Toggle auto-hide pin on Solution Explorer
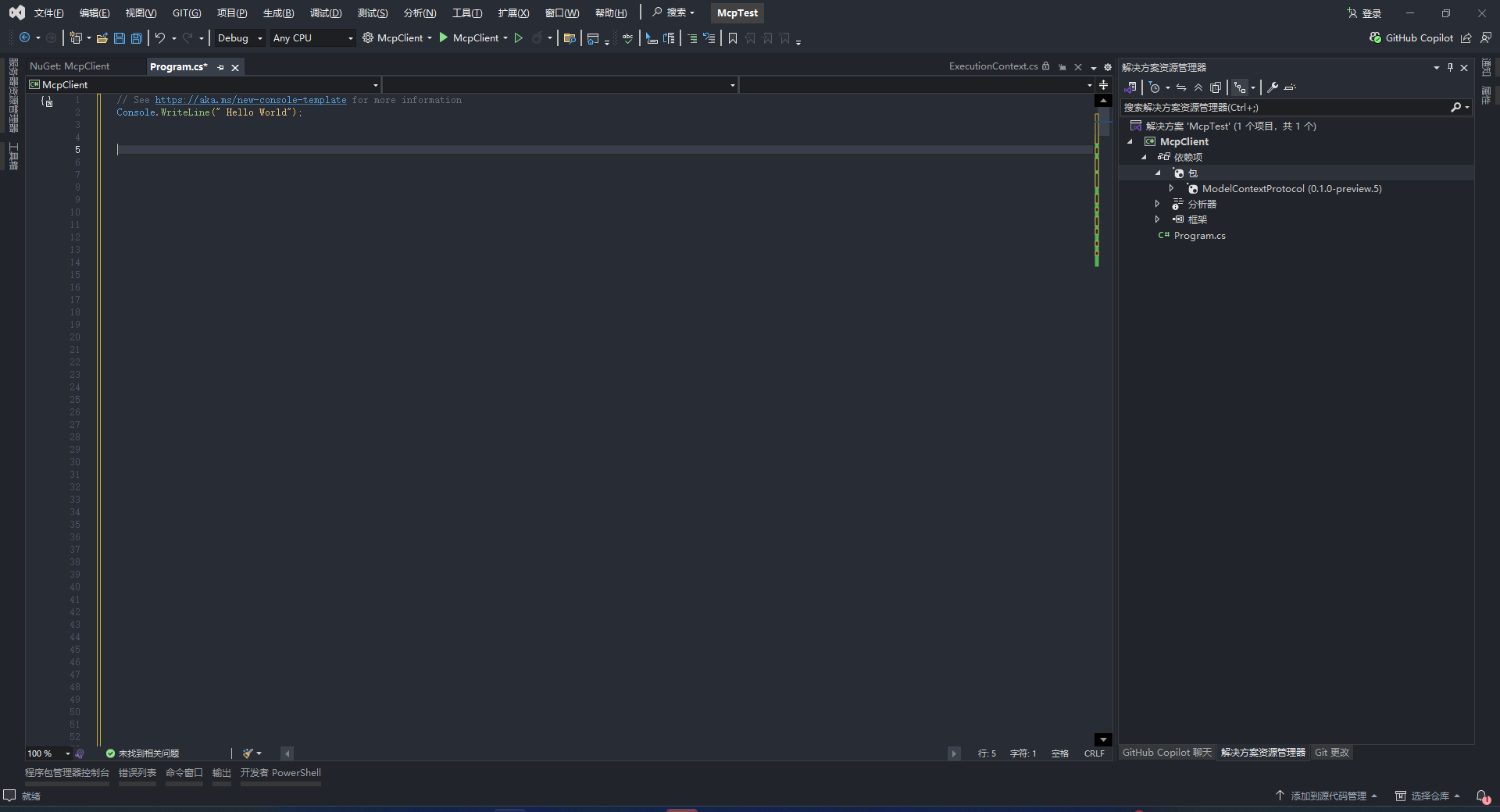Screen dimensions: 1500x812 [1451, 67]
